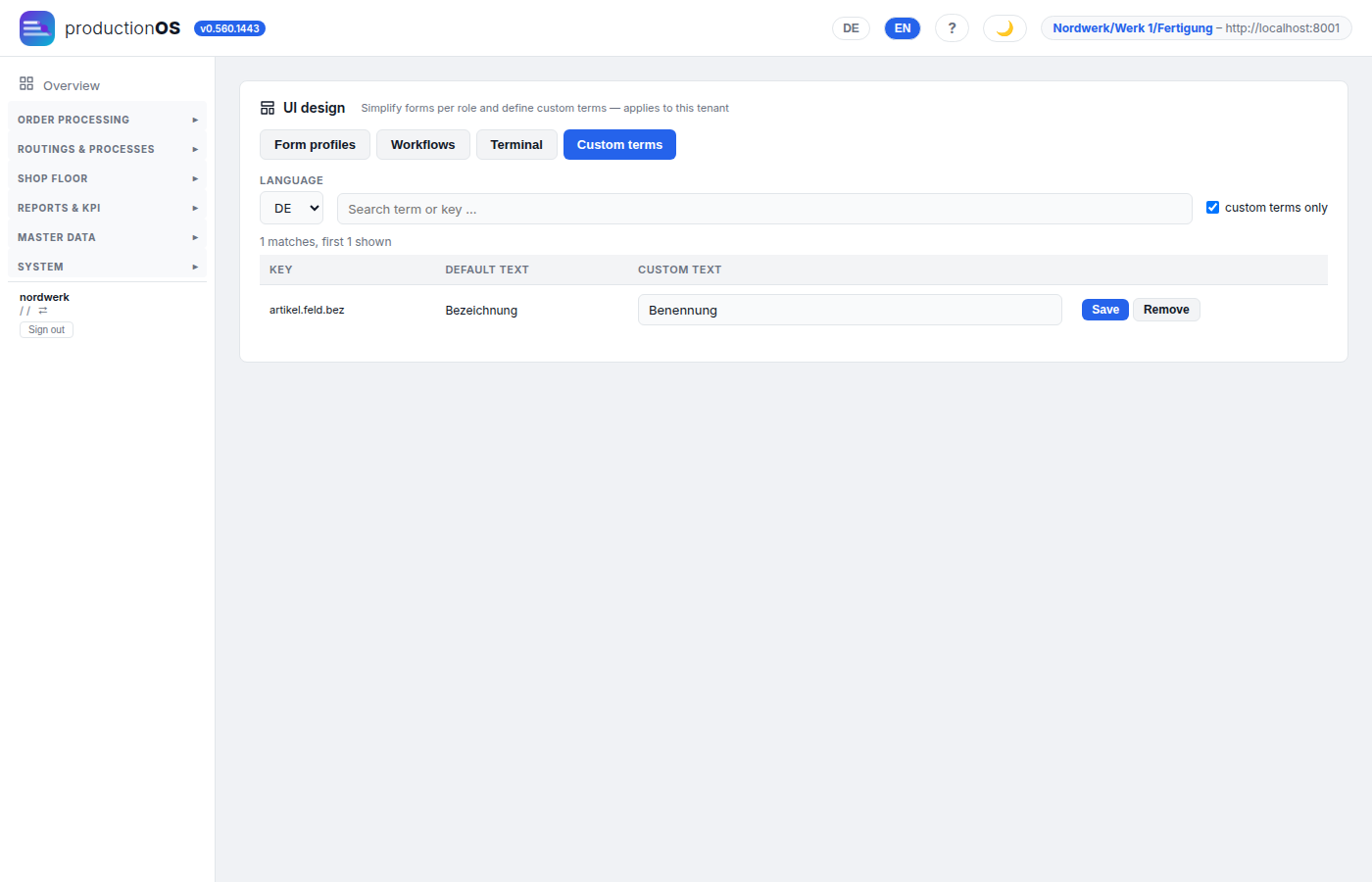Viewport: 1372px width, 882px height.
Task: Save the Benennung custom term
Action: [x=1105, y=310]
